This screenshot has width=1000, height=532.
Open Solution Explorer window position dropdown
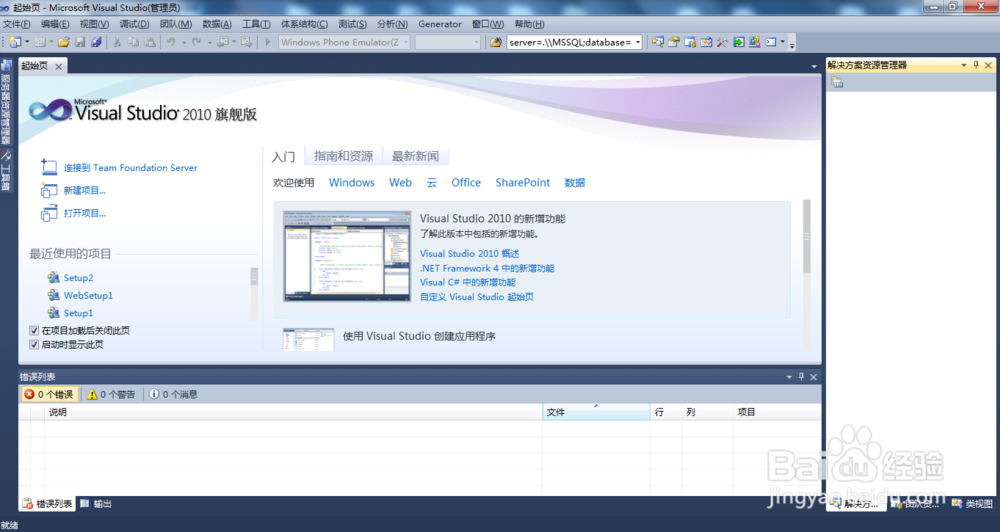coord(964,65)
